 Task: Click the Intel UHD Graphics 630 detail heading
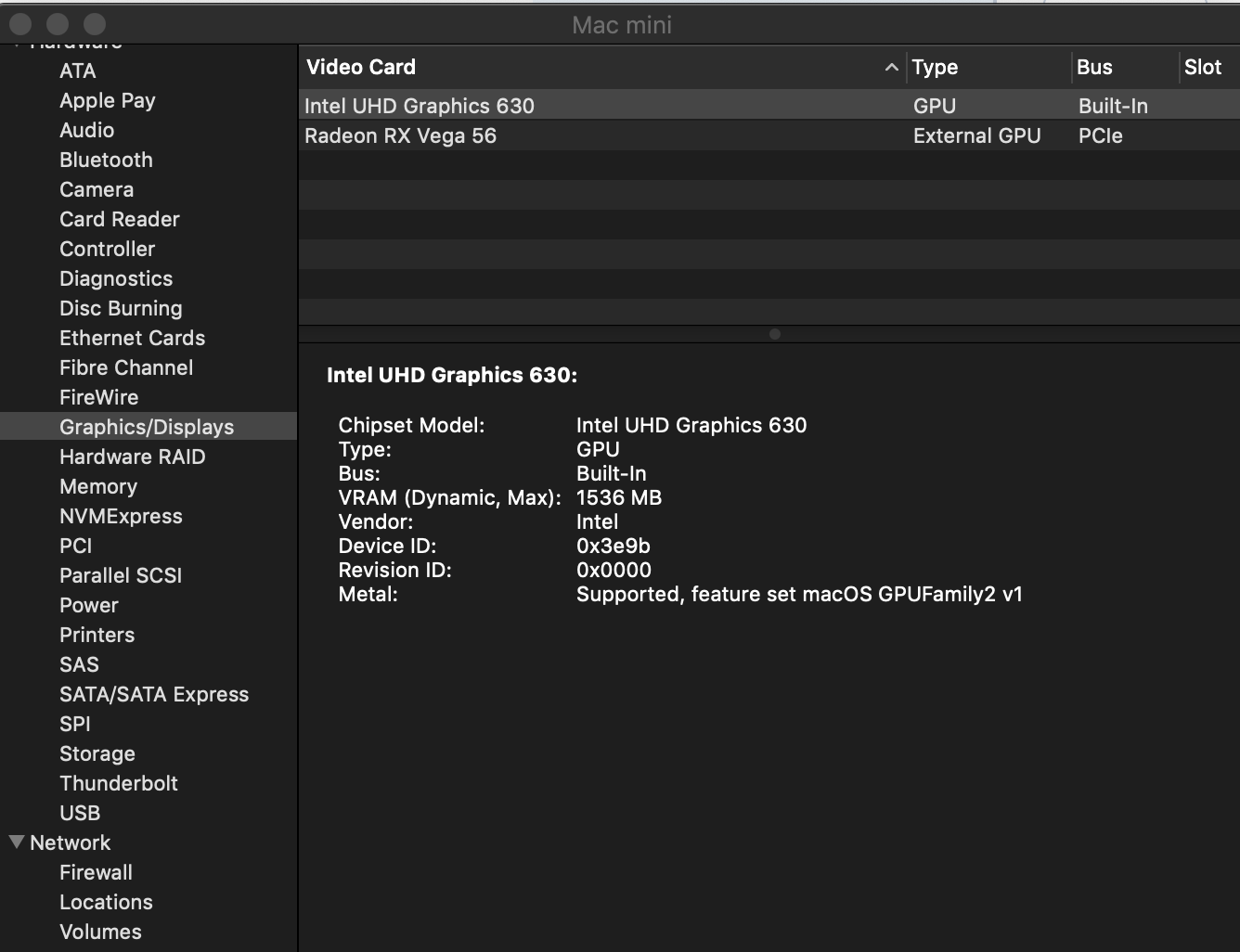pos(452,375)
